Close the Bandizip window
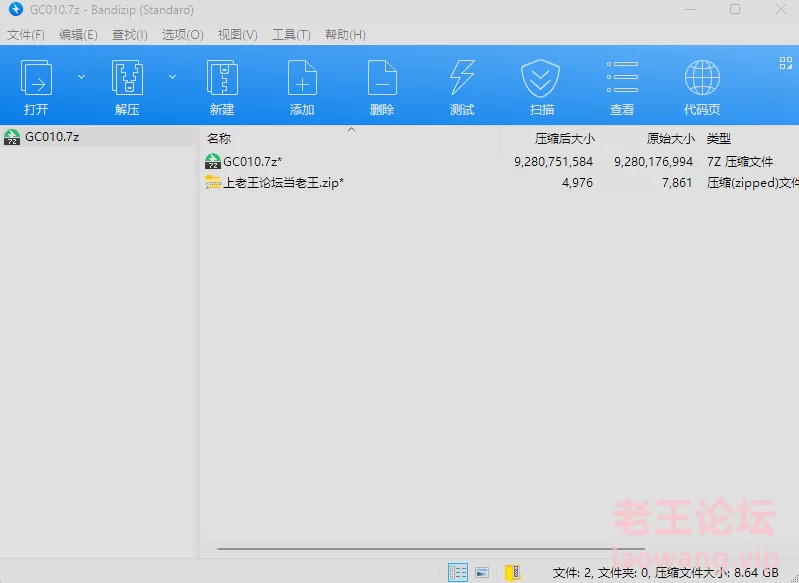 tap(781, 9)
